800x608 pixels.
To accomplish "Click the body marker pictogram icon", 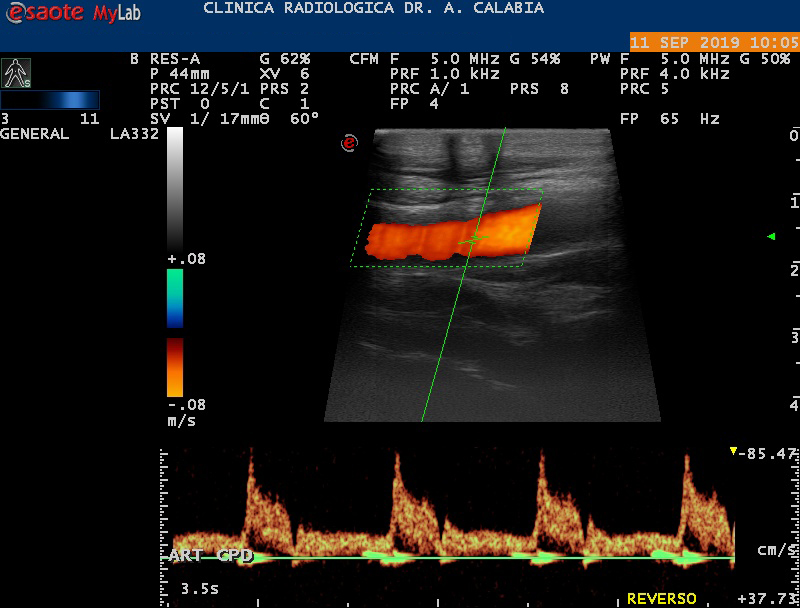I will (x=15, y=72).
